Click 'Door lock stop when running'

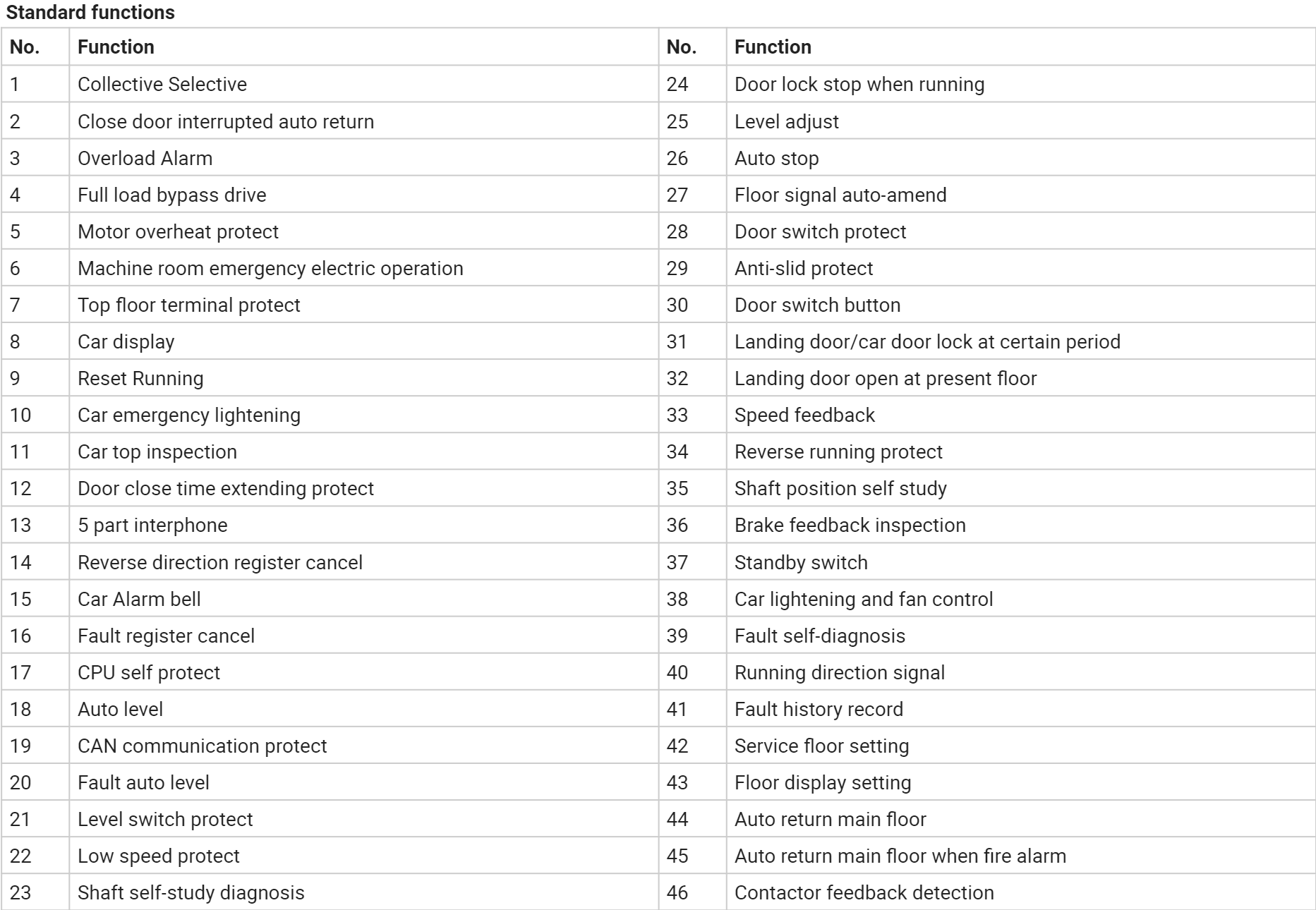[x=859, y=85]
